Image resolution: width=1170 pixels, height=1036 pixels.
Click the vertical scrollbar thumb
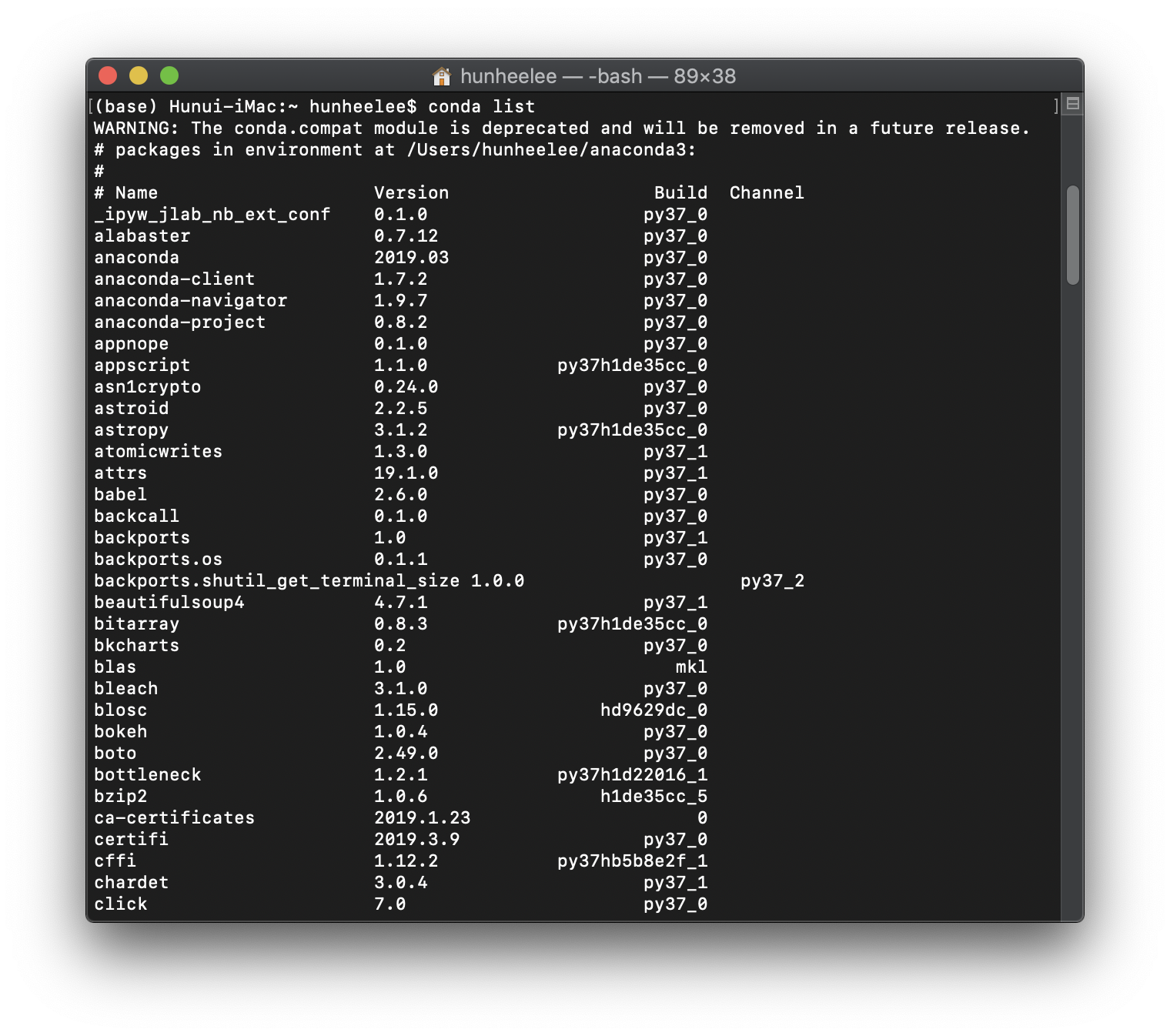click(1073, 236)
